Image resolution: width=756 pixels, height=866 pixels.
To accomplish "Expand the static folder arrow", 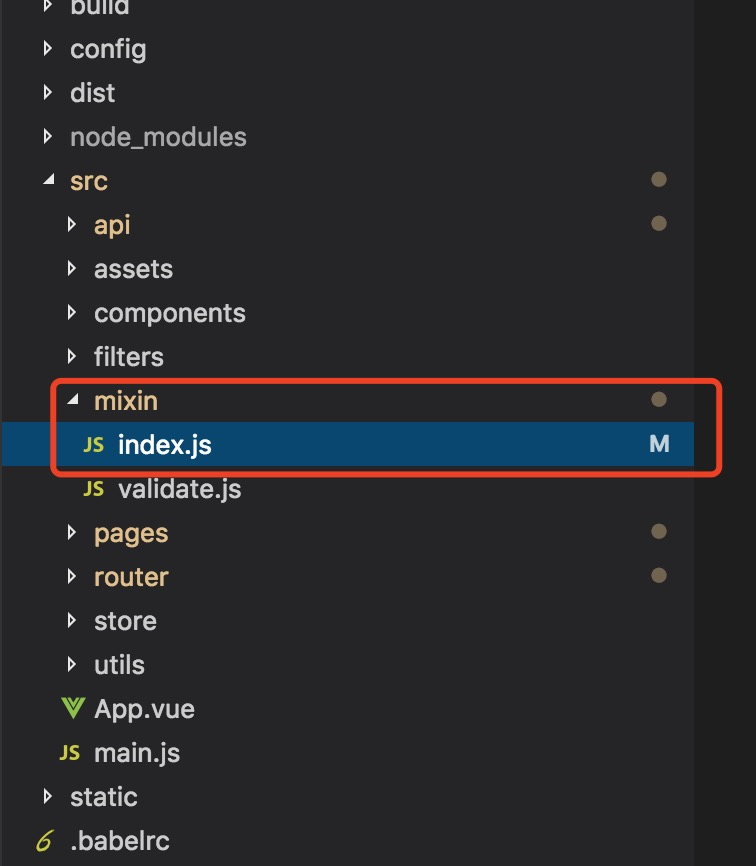I will (48, 797).
